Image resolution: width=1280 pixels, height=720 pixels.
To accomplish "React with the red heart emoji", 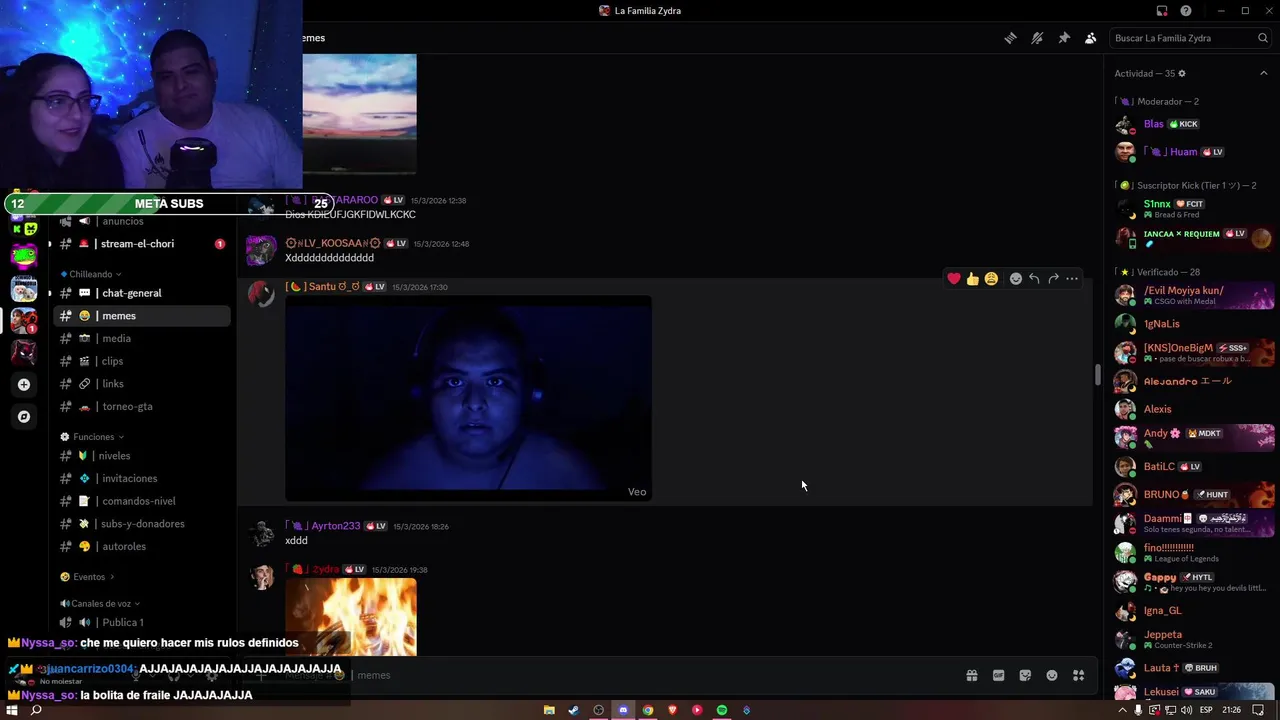I will click(x=954, y=279).
